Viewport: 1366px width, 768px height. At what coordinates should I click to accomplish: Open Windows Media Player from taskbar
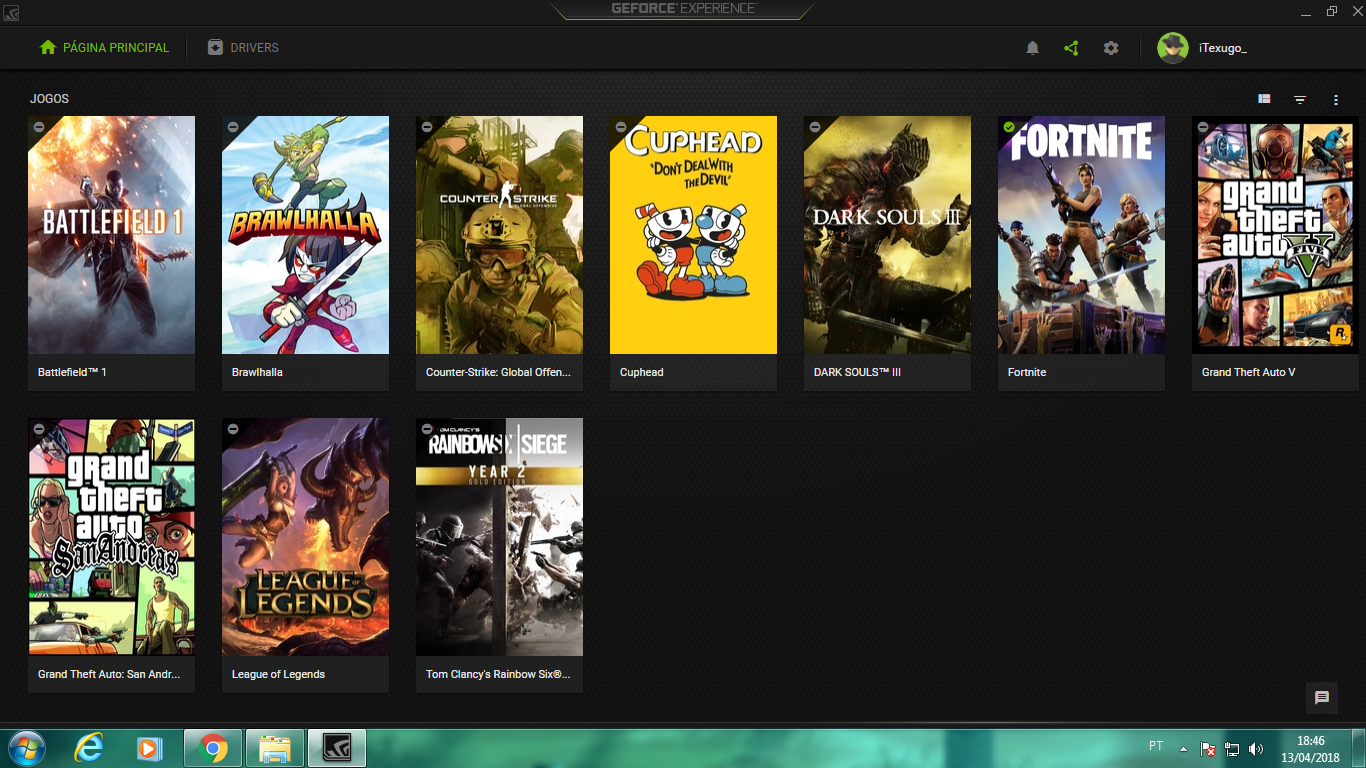150,748
